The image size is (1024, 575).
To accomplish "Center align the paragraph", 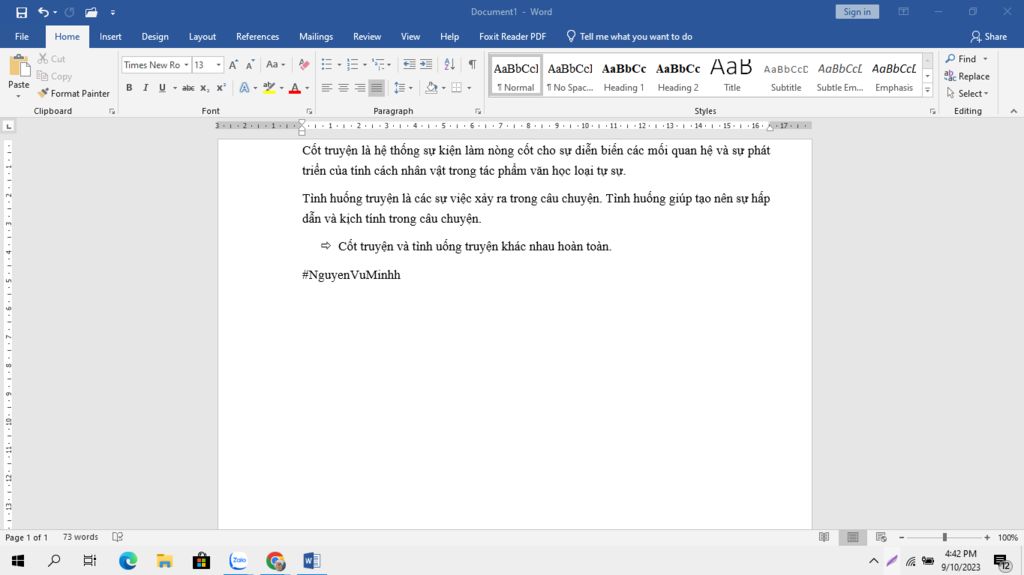I will pos(343,88).
